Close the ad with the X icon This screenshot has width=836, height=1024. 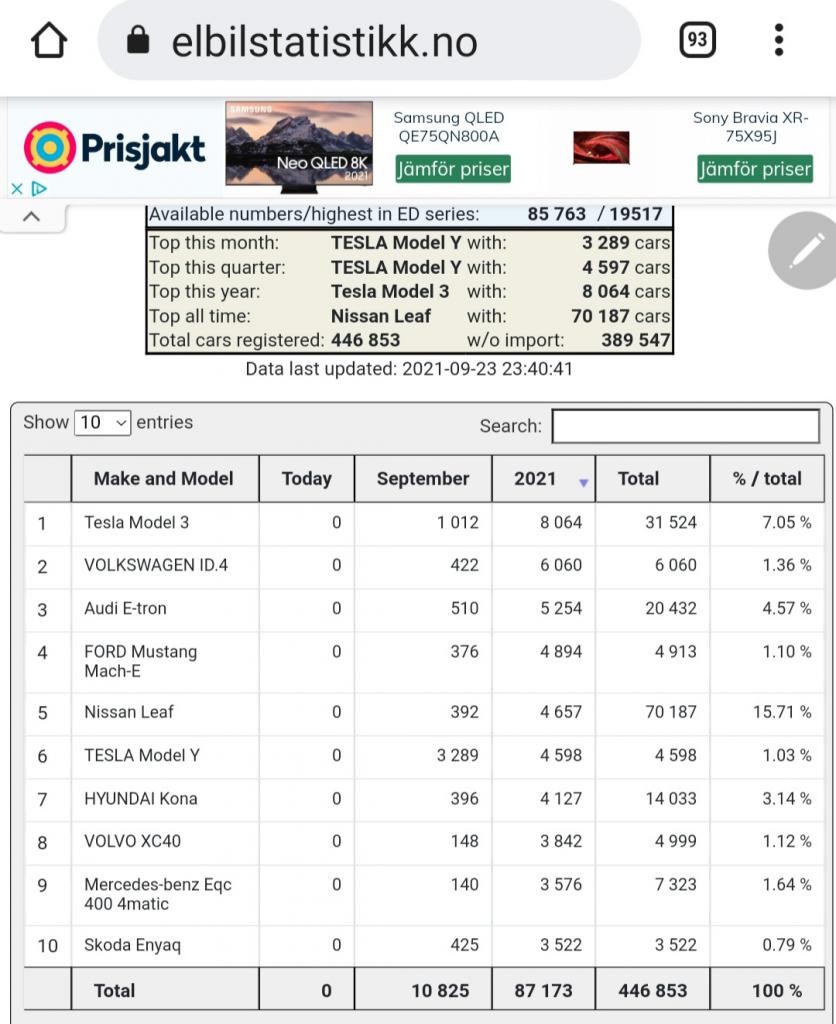tap(16, 188)
